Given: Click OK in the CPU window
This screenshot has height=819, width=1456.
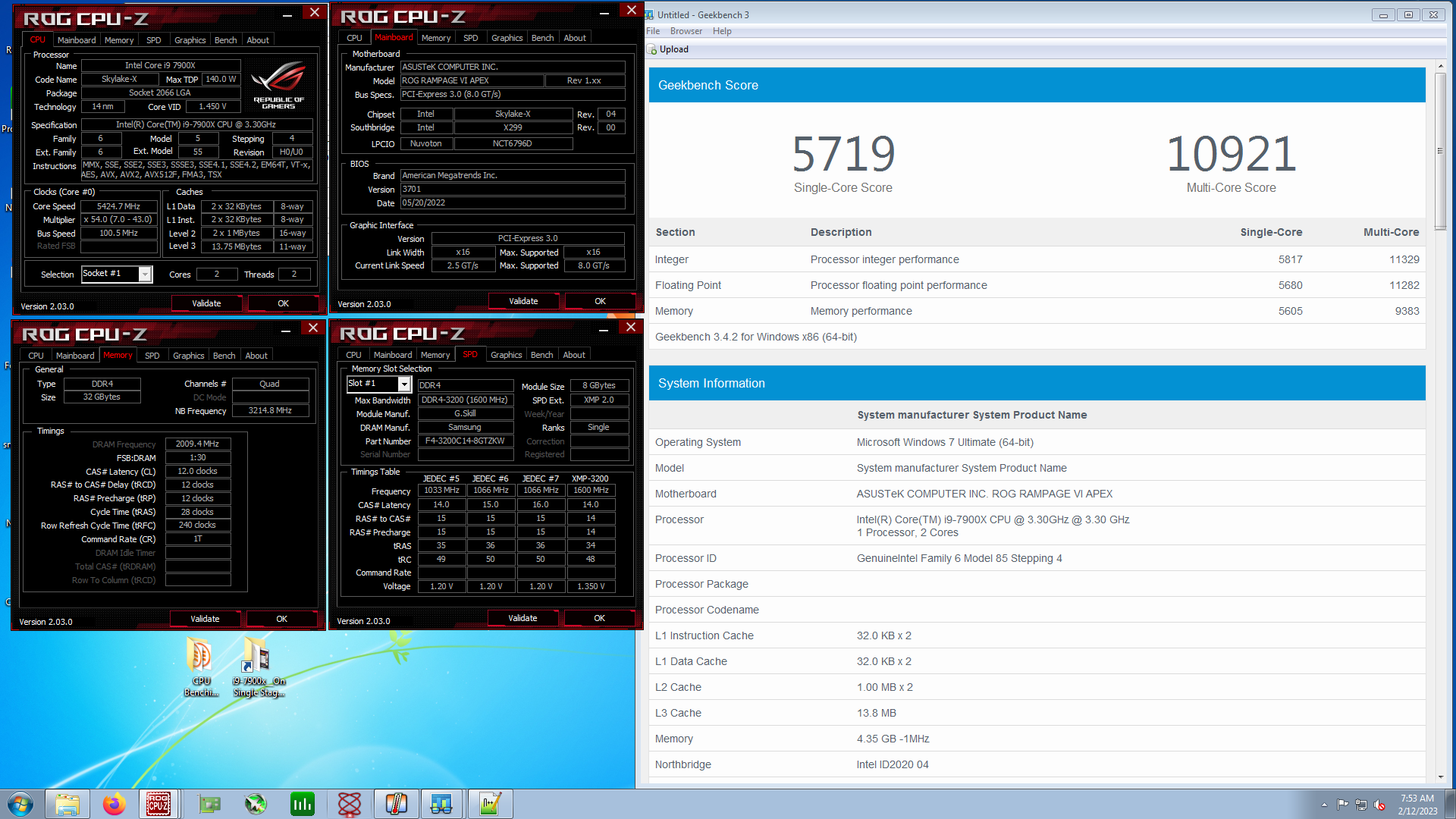Looking at the screenshot, I should tap(283, 303).
